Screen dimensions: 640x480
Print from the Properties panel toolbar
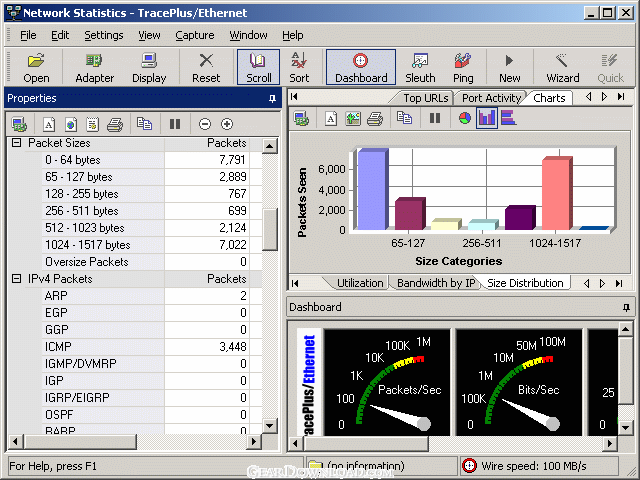115,124
